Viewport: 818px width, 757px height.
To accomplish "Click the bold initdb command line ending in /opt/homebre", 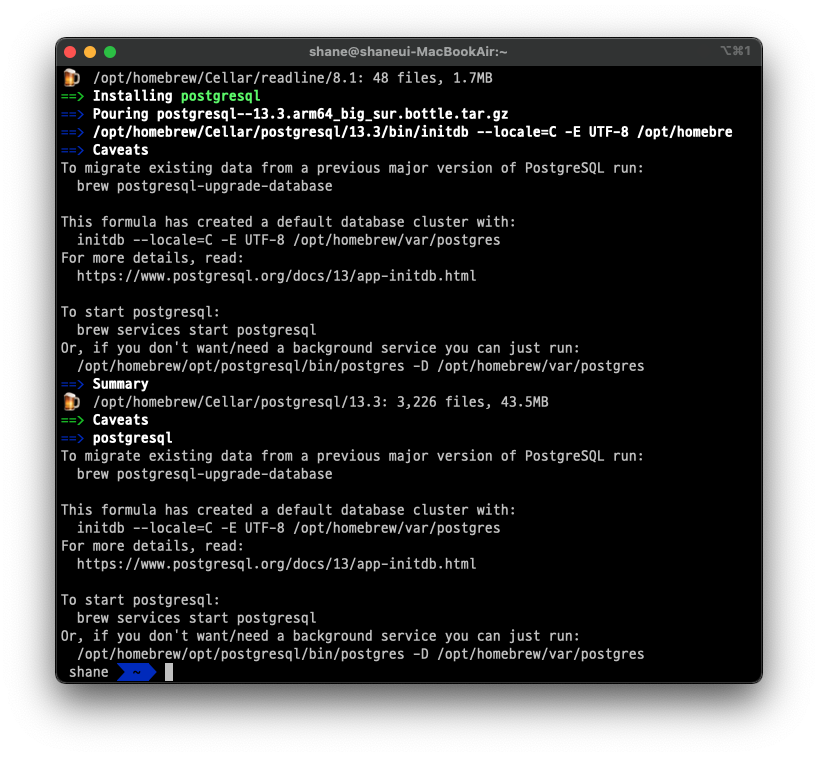I will click(x=413, y=132).
